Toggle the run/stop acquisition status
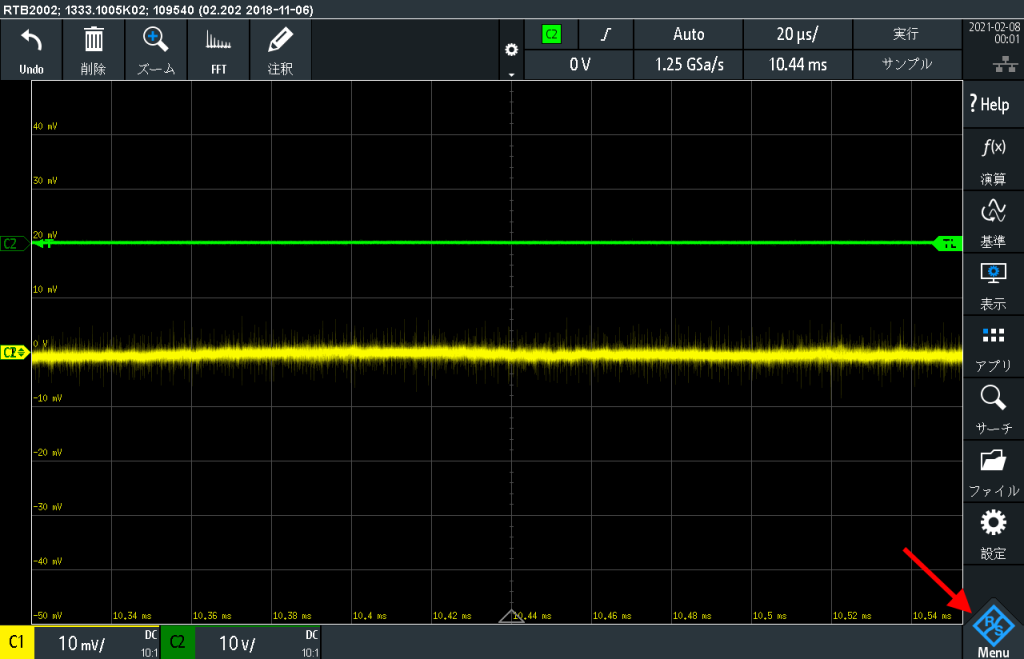Image resolution: width=1024 pixels, height=659 pixels. coord(906,34)
